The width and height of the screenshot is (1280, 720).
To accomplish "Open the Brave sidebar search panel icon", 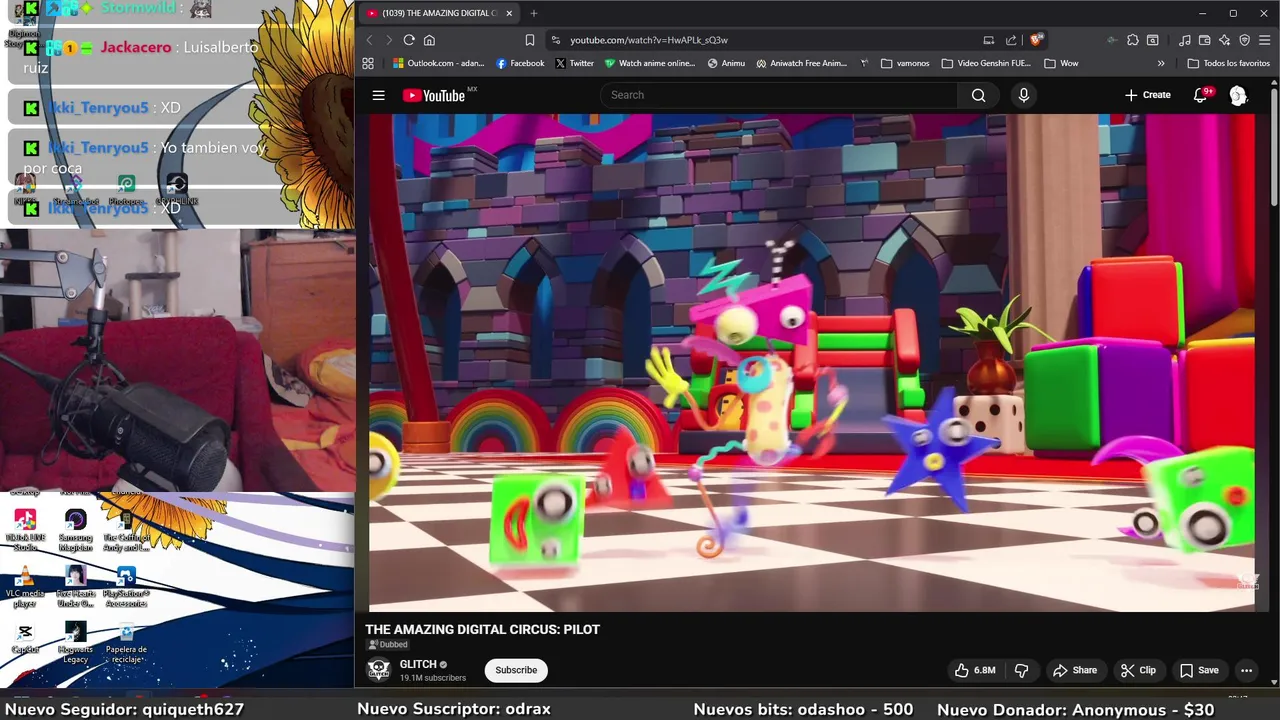I will coord(1153,40).
